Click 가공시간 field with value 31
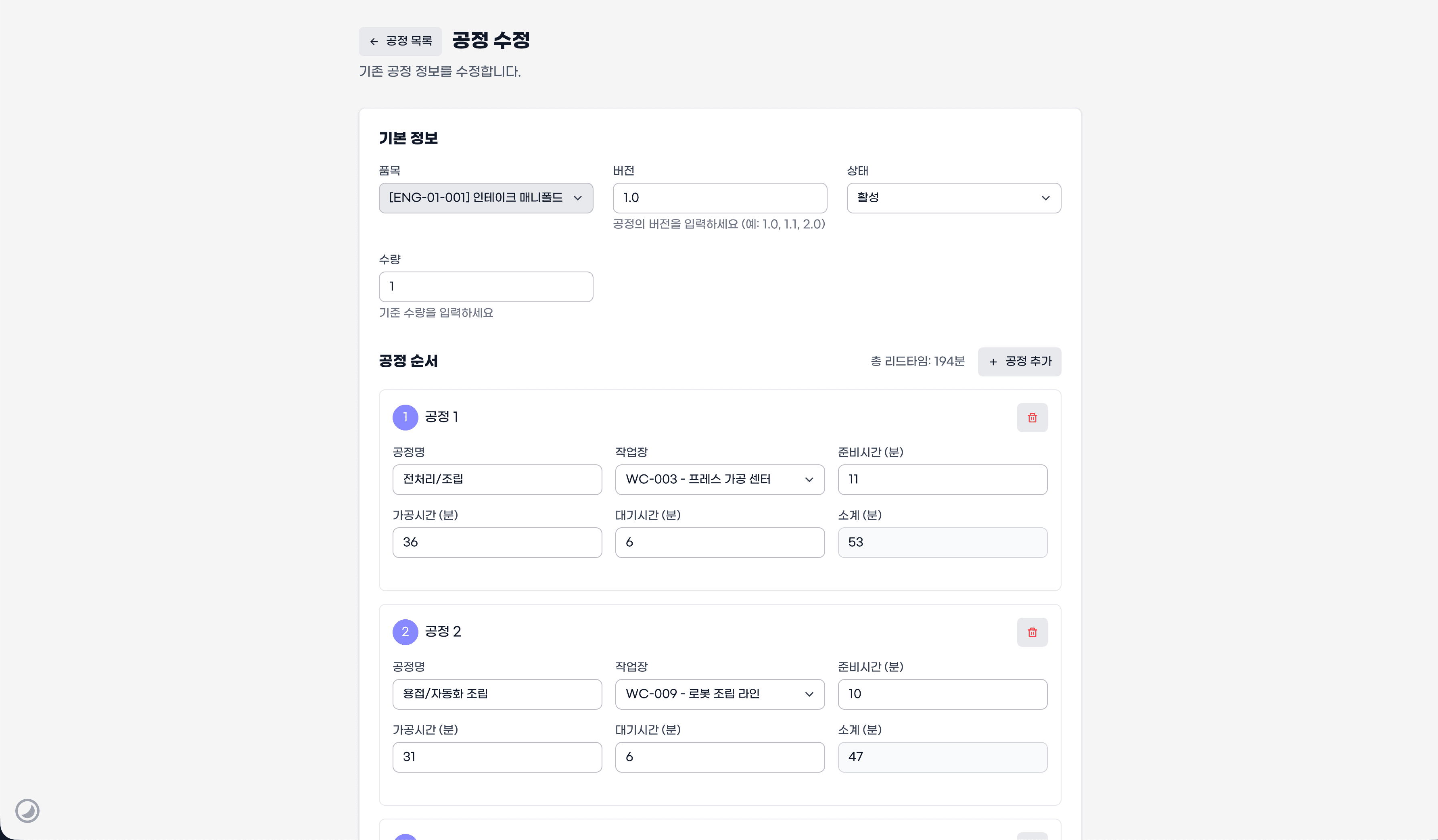 [x=497, y=756]
